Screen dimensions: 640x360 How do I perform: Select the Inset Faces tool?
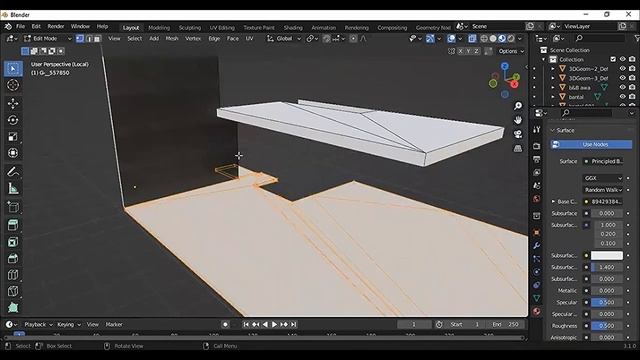[13, 242]
